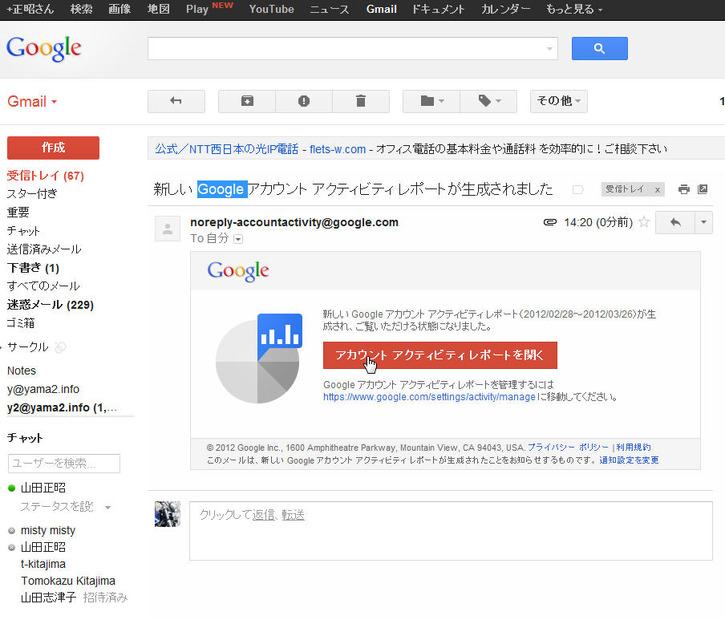725x620 pixels.
Task: Open 地図 maps in top bar
Action: [x=158, y=9]
